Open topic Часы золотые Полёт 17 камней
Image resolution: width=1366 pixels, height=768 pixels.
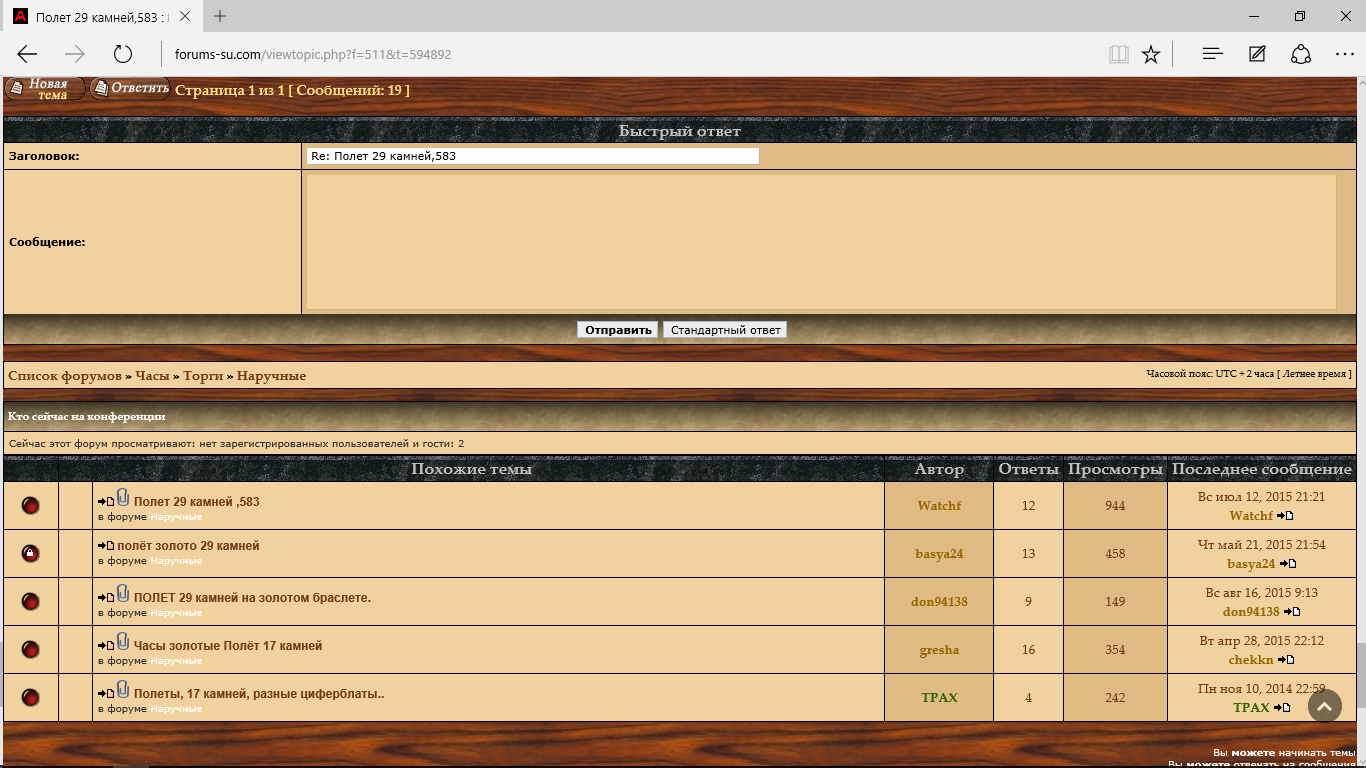pyautogui.click(x=228, y=646)
